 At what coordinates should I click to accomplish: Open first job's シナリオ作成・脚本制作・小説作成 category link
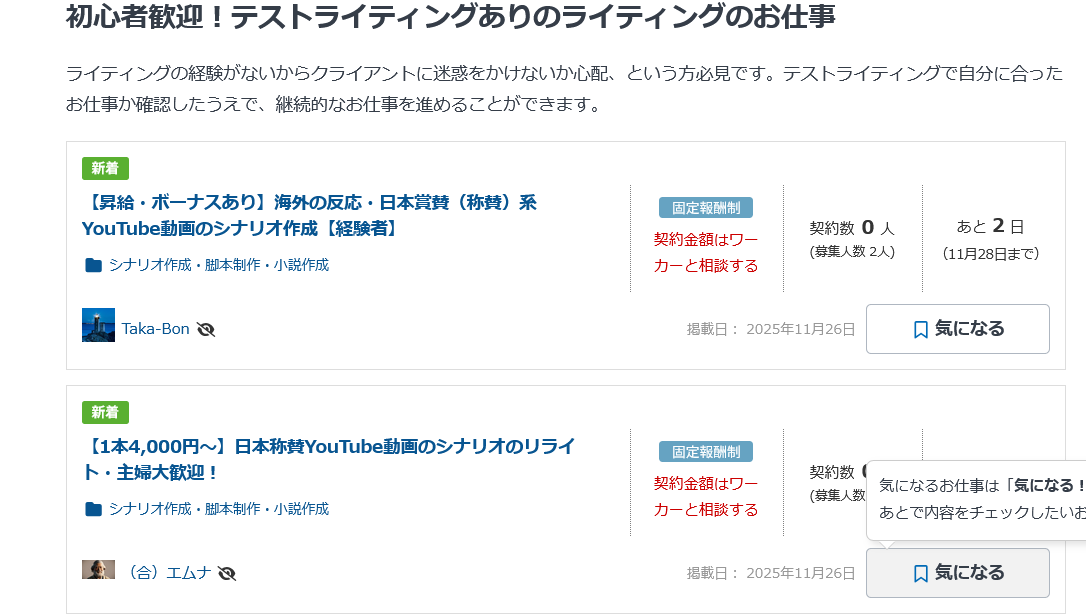point(219,265)
